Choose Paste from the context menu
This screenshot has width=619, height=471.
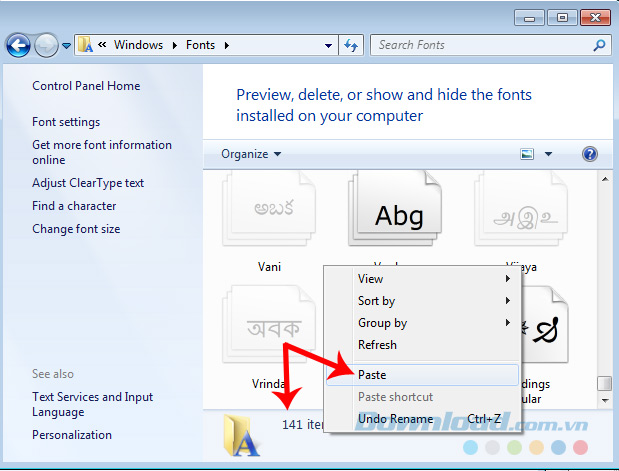coord(372,375)
